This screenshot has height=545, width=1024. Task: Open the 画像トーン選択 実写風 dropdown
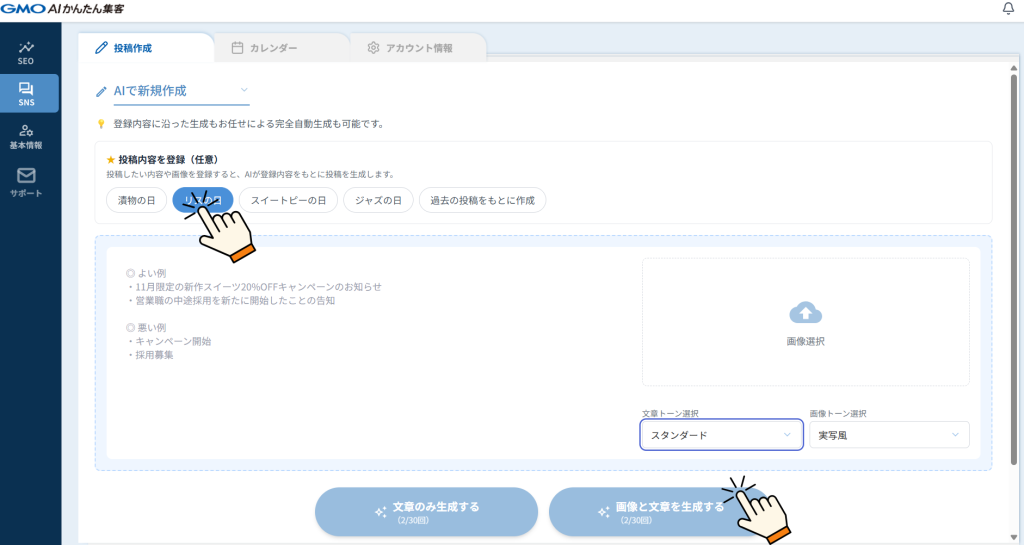click(x=889, y=435)
